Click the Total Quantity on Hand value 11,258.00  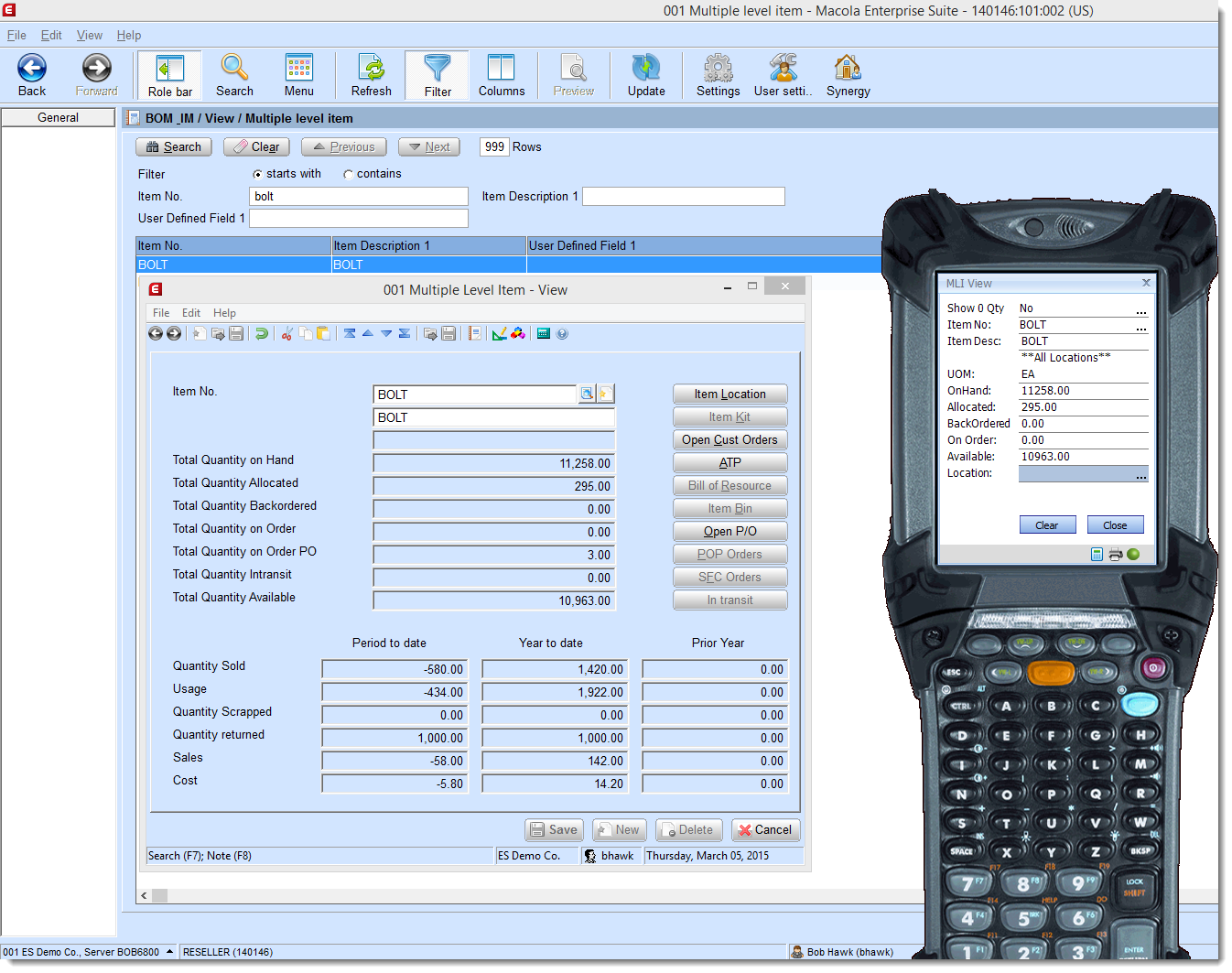click(x=494, y=463)
